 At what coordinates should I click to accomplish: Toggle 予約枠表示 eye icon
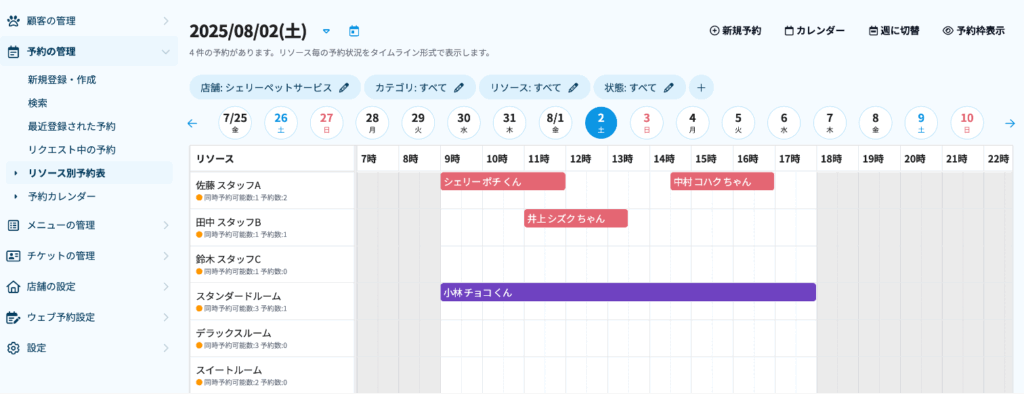click(948, 31)
